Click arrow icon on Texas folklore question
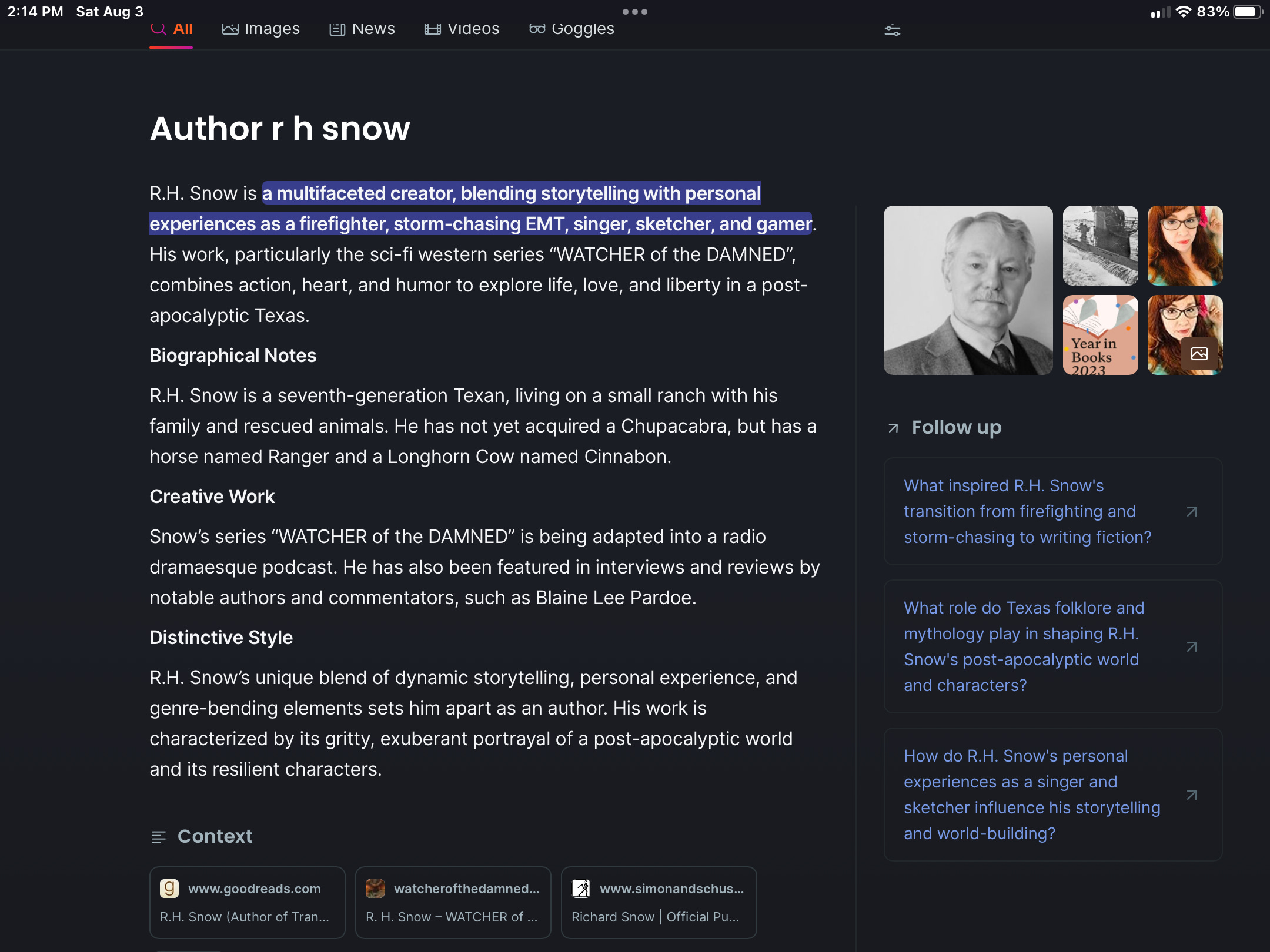The height and width of the screenshot is (952, 1270). (x=1192, y=647)
